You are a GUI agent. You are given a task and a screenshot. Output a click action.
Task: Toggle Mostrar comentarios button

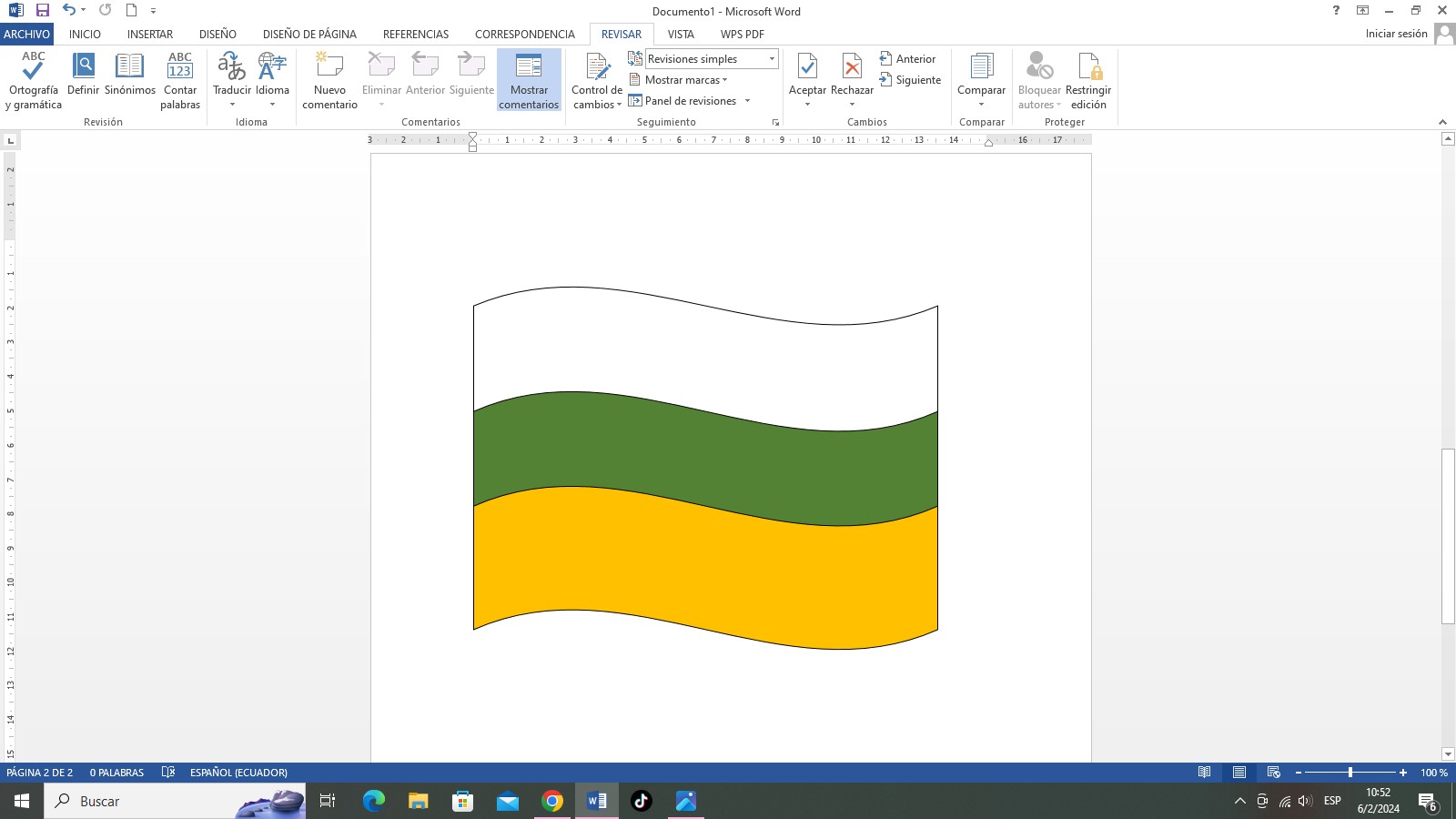coord(529,80)
